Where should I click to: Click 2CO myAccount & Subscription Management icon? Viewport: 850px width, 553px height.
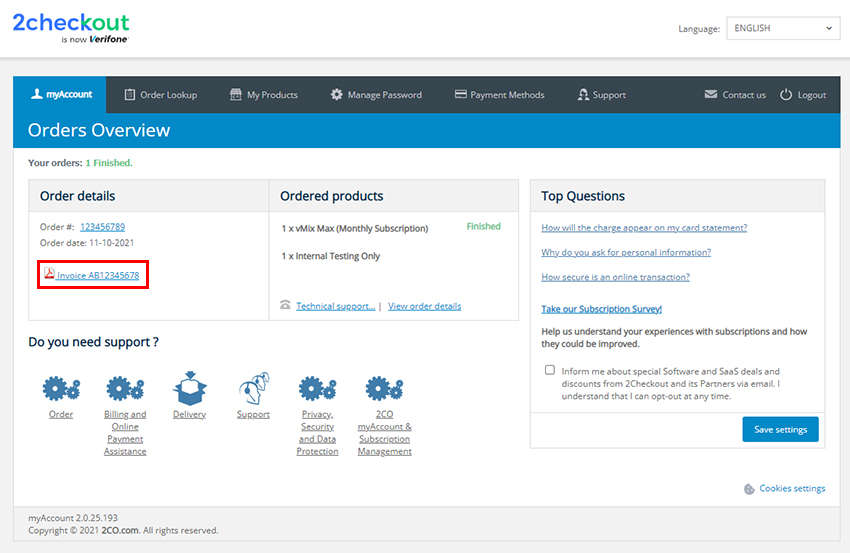pyautogui.click(x=384, y=387)
